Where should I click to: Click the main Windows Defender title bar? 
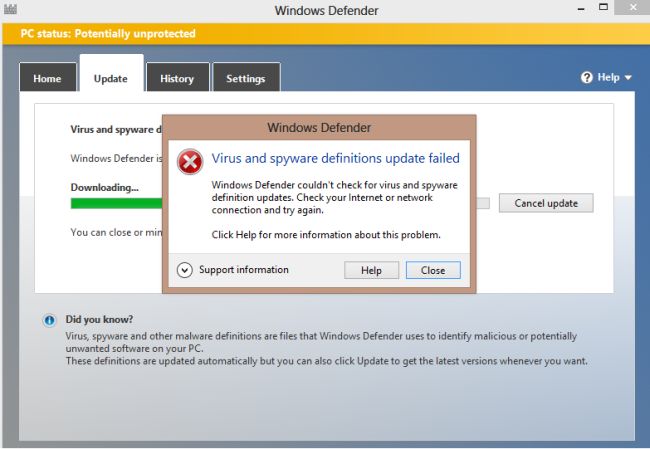click(x=325, y=11)
